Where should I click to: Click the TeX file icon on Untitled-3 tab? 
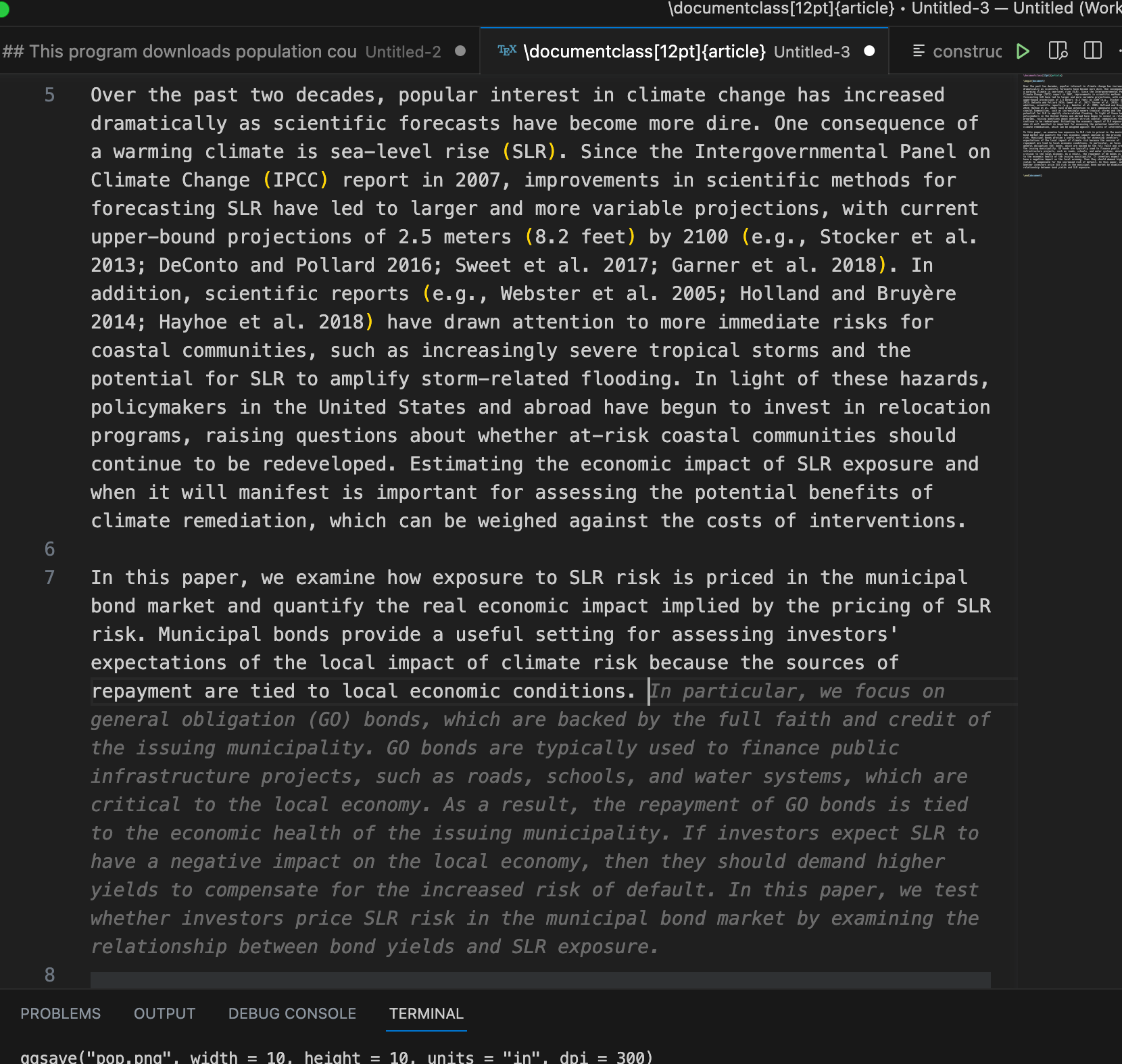pyautogui.click(x=507, y=51)
